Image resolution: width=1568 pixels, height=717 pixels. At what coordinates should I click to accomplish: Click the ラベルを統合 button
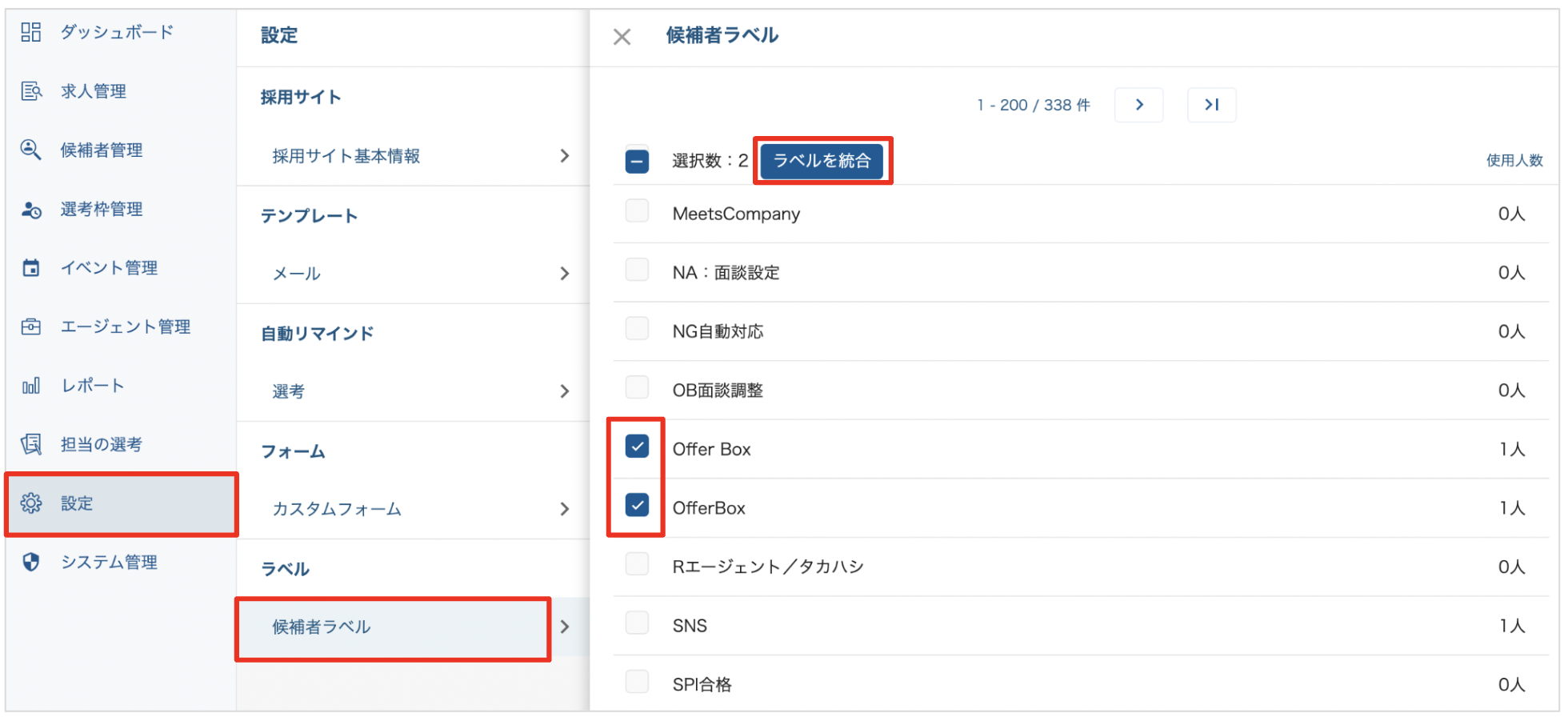point(822,161)
